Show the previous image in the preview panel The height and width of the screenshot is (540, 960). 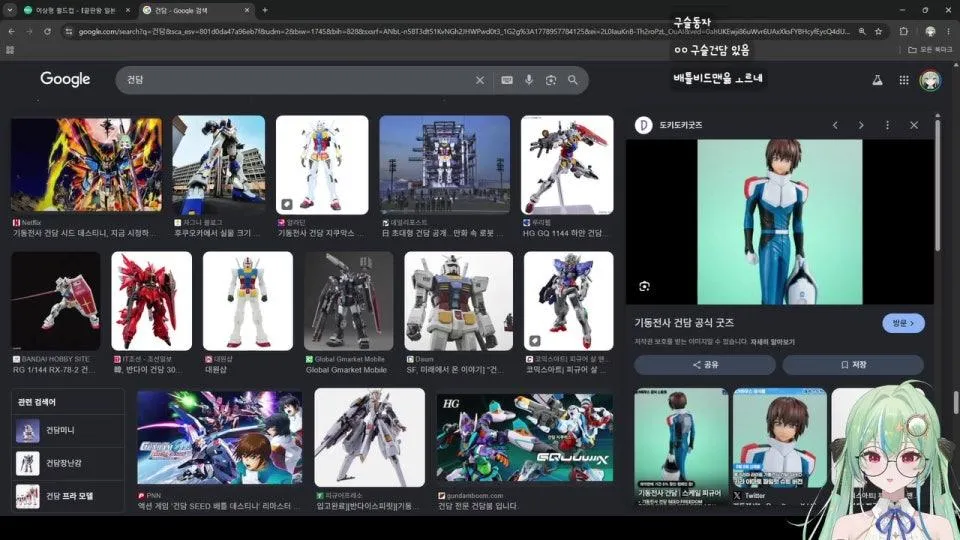[835, 125]
